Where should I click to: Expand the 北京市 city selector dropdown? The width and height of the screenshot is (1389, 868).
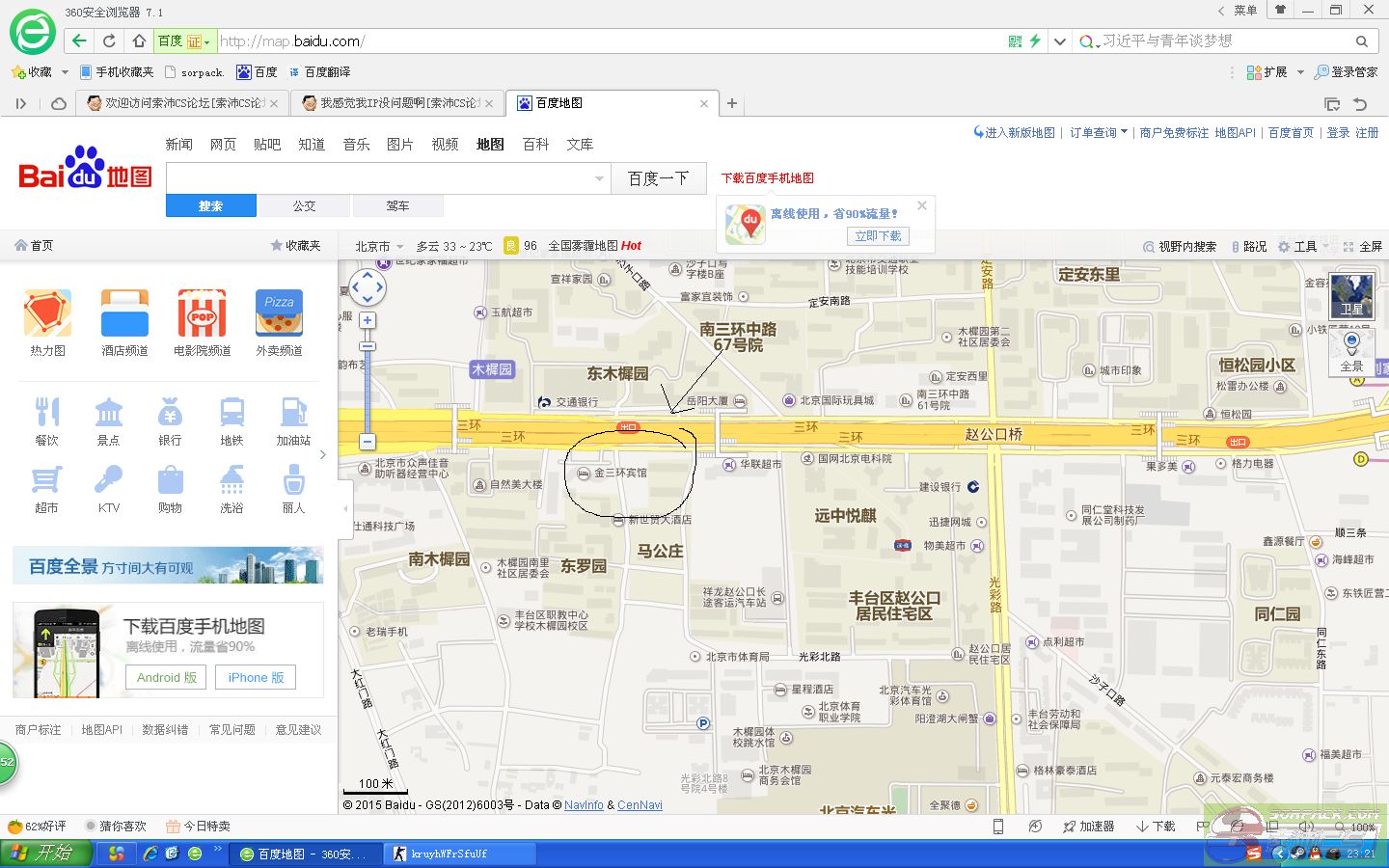click(x=379, y=246)
